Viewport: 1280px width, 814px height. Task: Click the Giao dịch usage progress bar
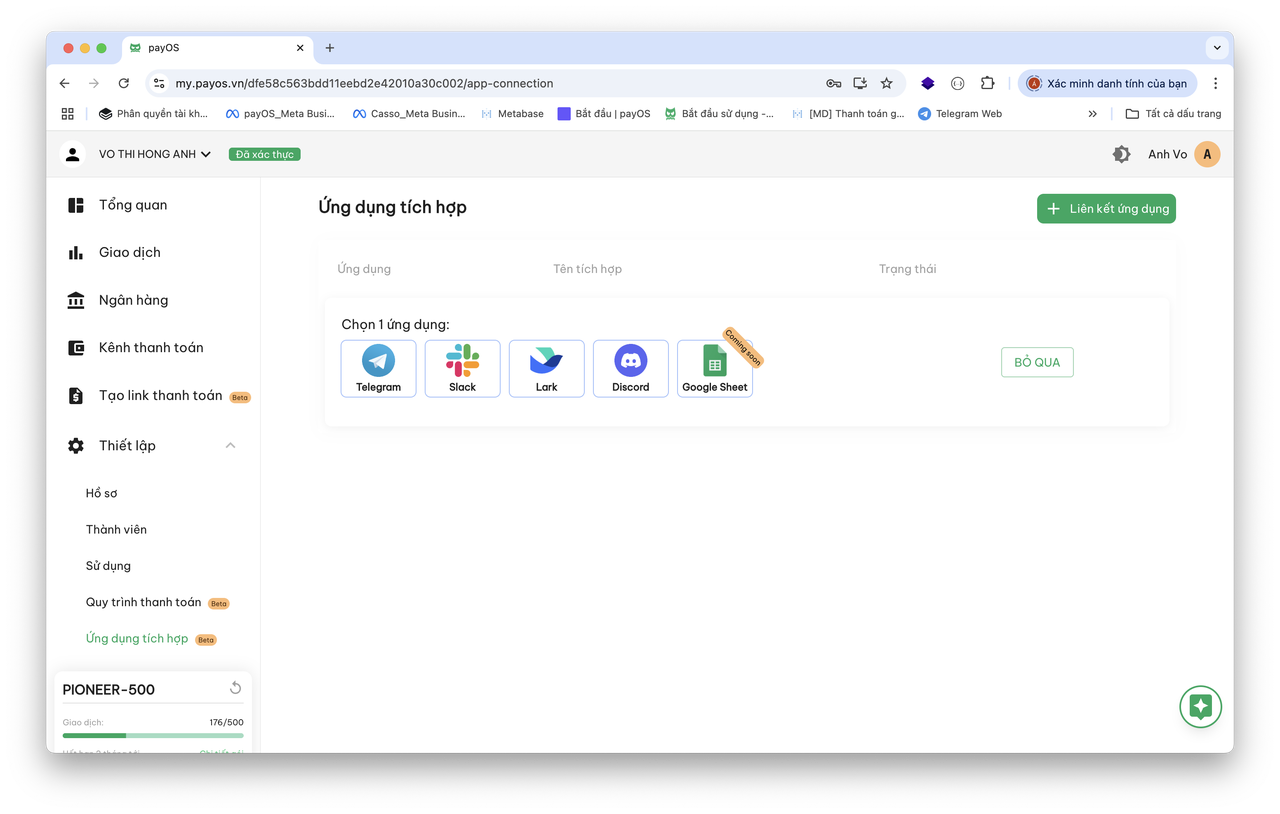[x=153, y=735]
